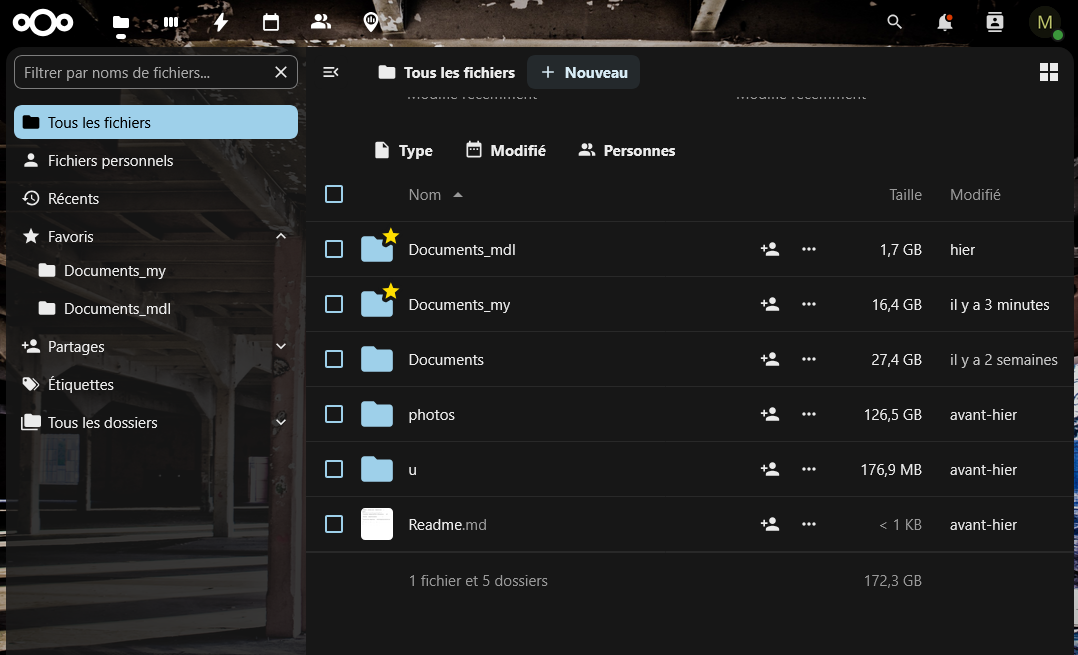Open the Calendar app in top bar
This screenshot has width=1078, height=655.
click(271, 22)
